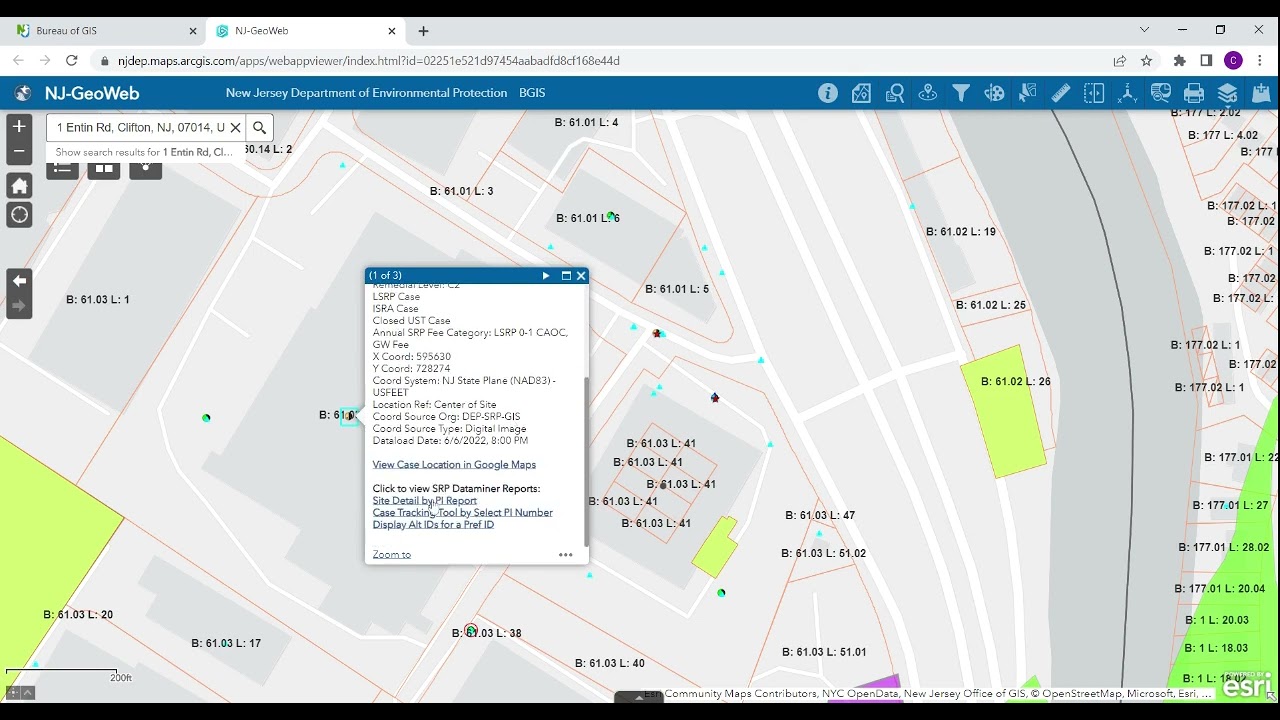The image size is (1280, 720).
Task: Show next feature in popup
Action: (x=546, y=276)
